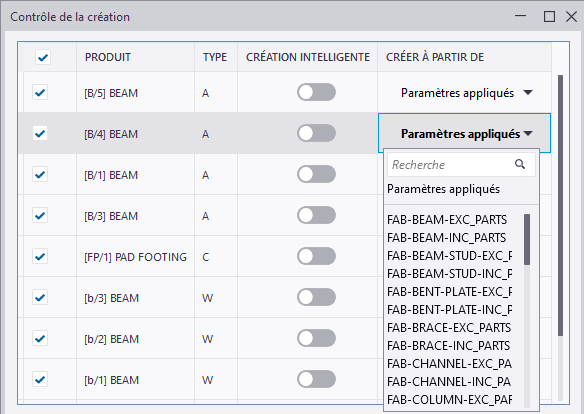Click the search magnifier icon in Recherche field

tap(520, 164)
